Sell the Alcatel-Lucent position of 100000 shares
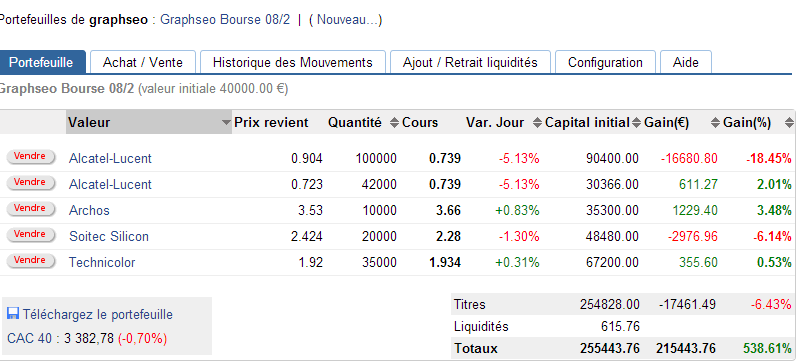Screen dimensions: 800x361 pyautogui.click(x=30, y=157)
